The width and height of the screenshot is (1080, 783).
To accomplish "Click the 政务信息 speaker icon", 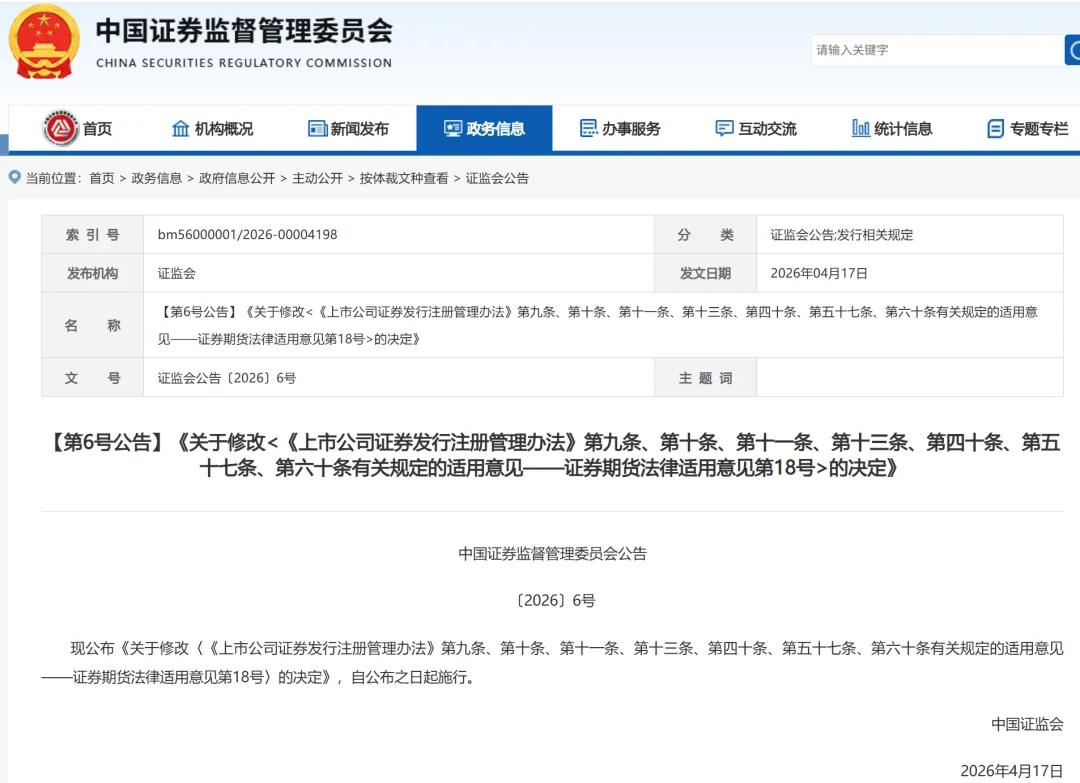I will pos(453,128).
